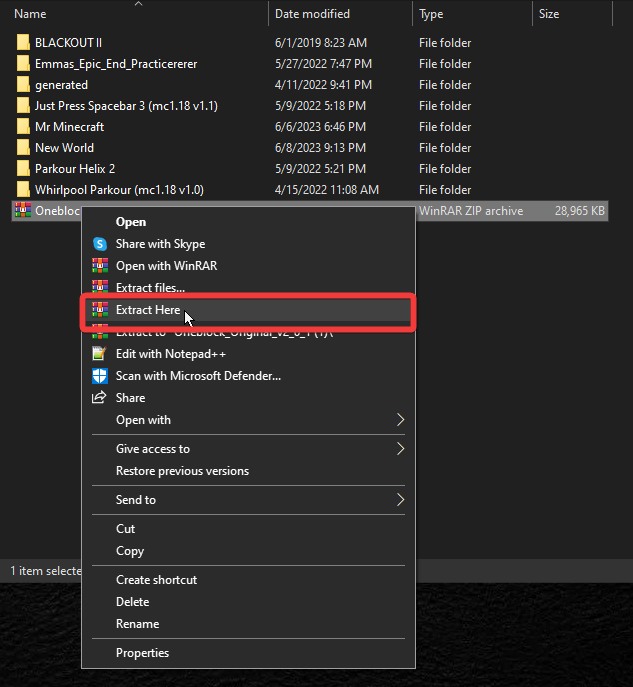Screen dimensions: 633x687
Task: Select the Emmas_Epic_End_Practicererer folder icon
Action: 23,64
